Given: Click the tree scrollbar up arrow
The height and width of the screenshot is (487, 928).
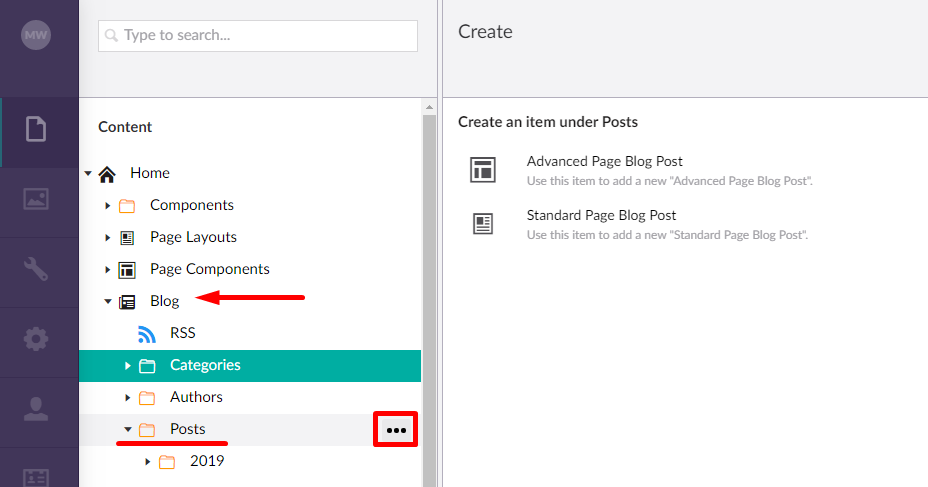Looking at the screenshot, I should pos(430,107).
